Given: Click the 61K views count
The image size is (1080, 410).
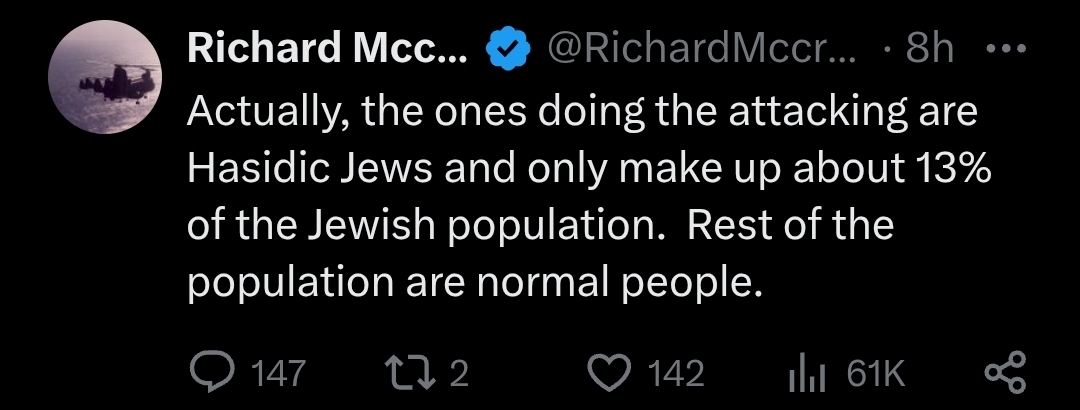Looking at the screenshot, I should pyautogui.click(x=876, y=374).
